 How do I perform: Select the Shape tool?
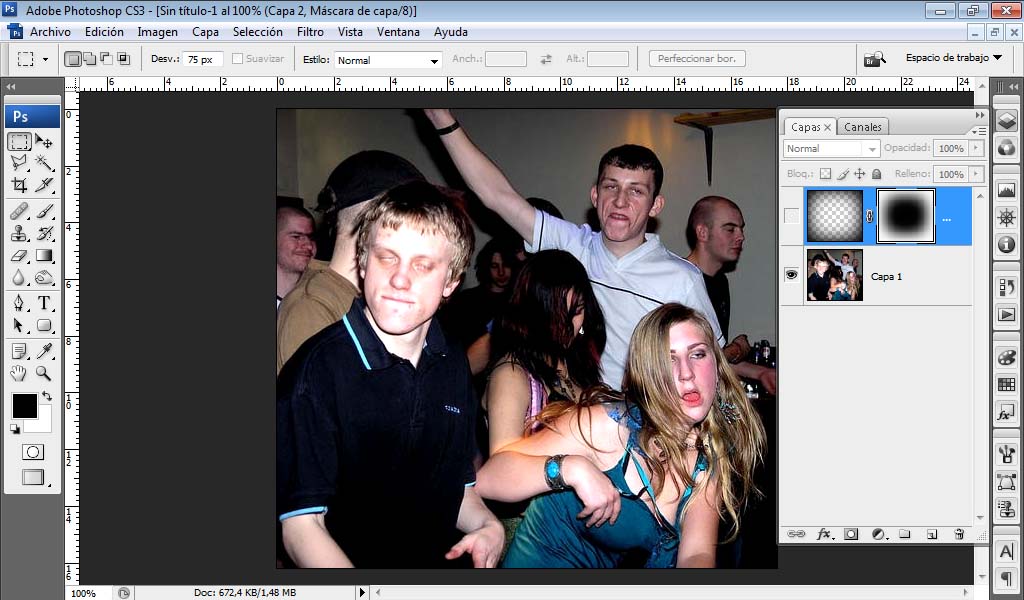tap(44, 325)
